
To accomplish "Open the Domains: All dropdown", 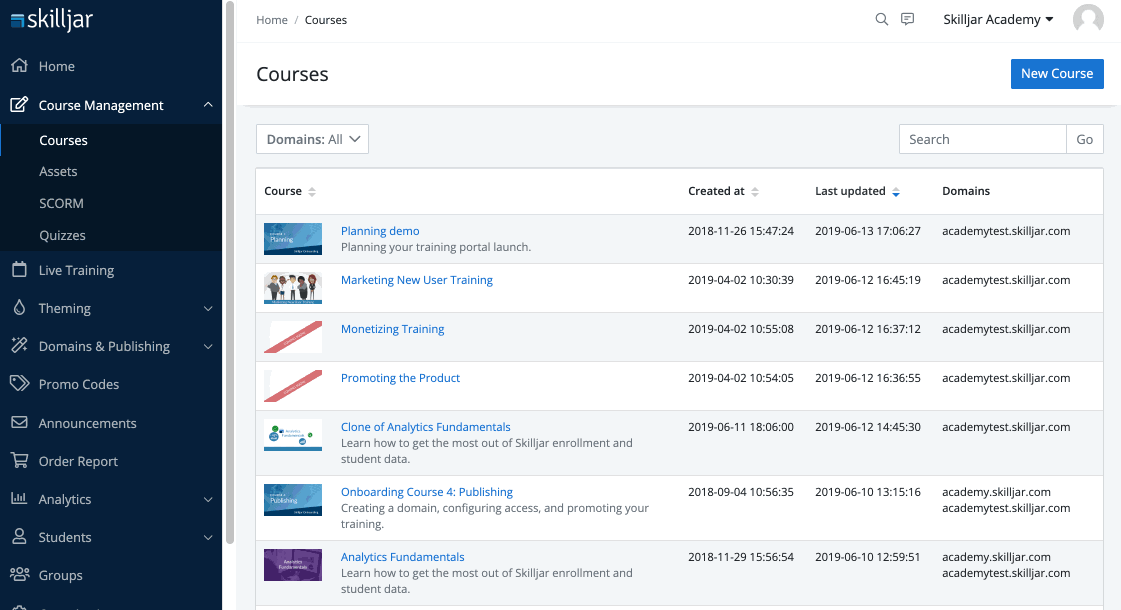I will pos(312,139).
